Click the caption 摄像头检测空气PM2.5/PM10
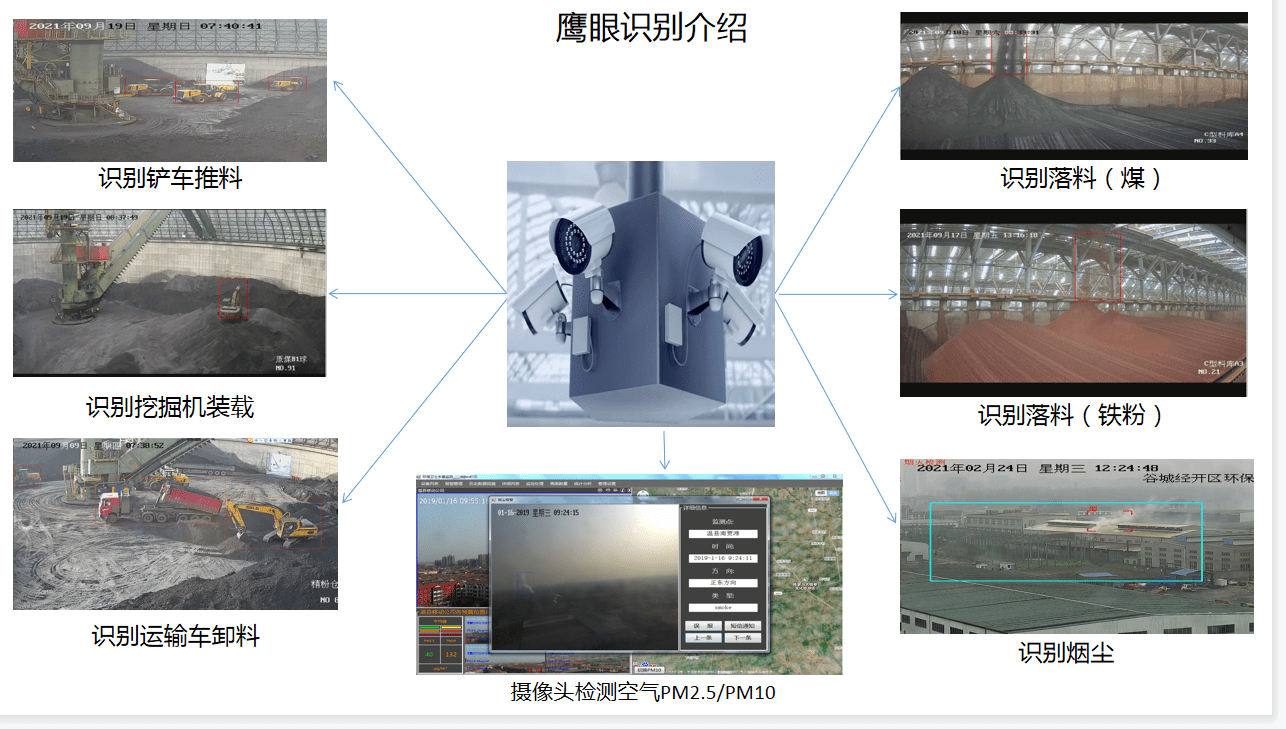This screenshot has width=1286, height=729. click(643, 692)
